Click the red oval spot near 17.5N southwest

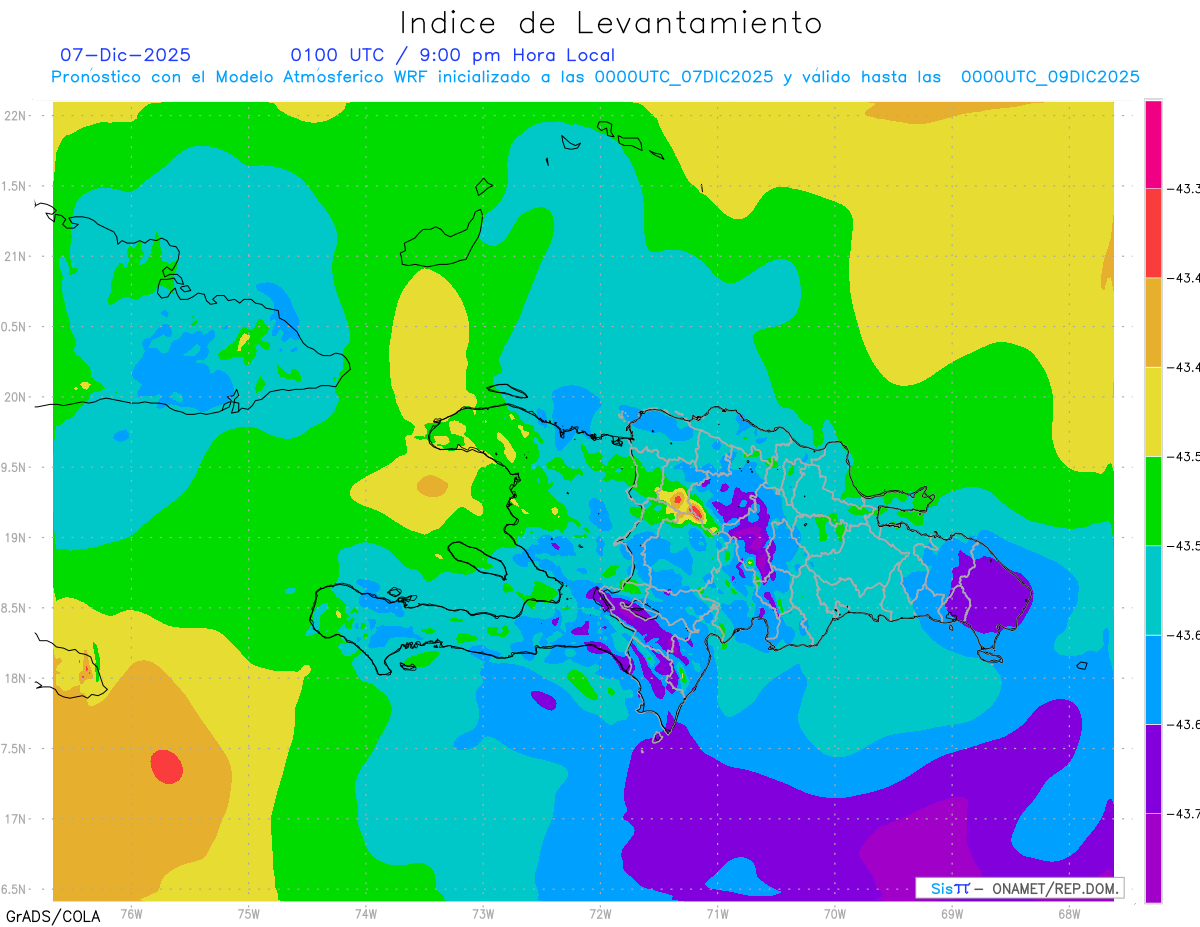pos(167,767)
